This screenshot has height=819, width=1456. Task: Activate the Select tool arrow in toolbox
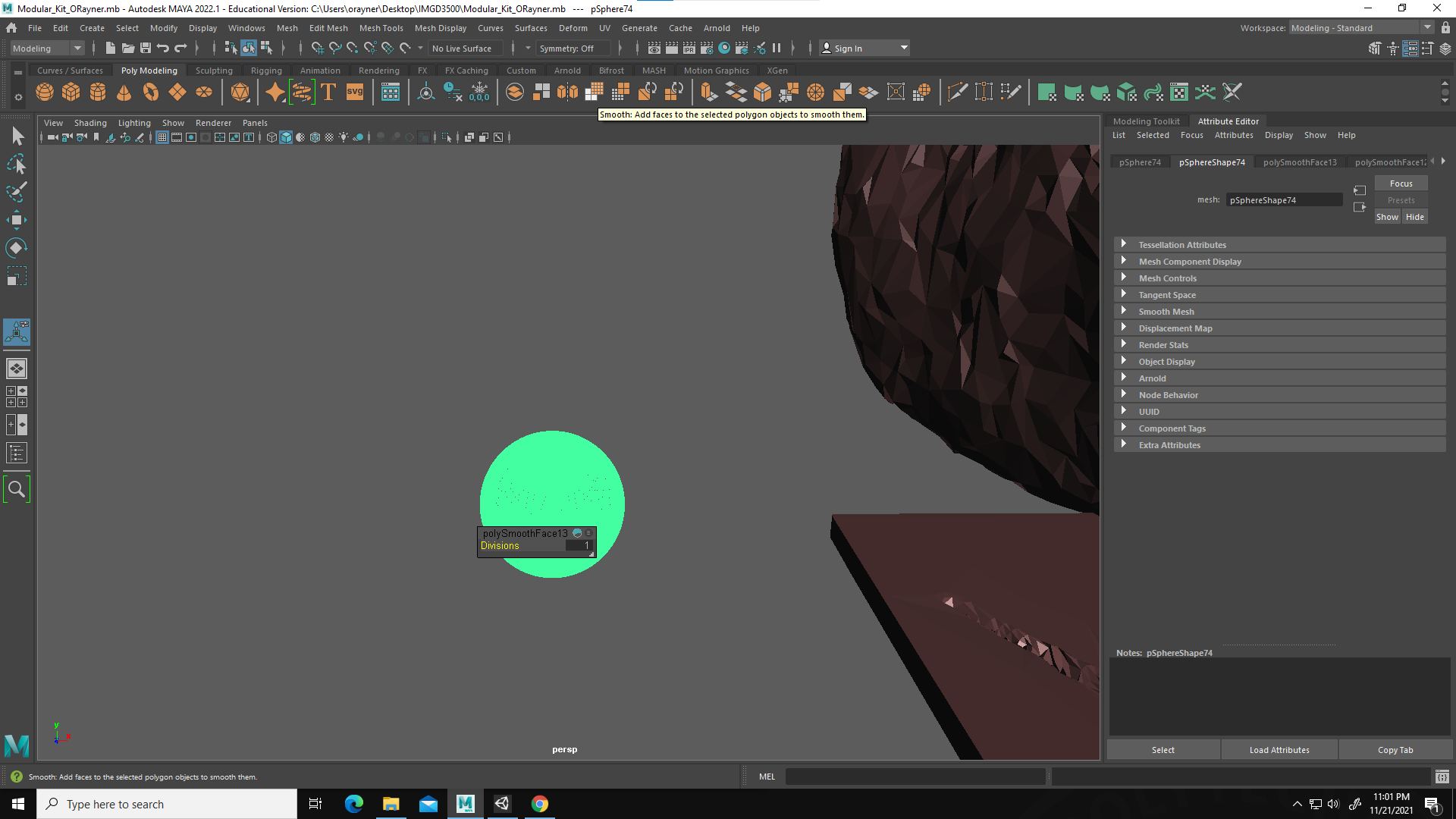point(17,136)
